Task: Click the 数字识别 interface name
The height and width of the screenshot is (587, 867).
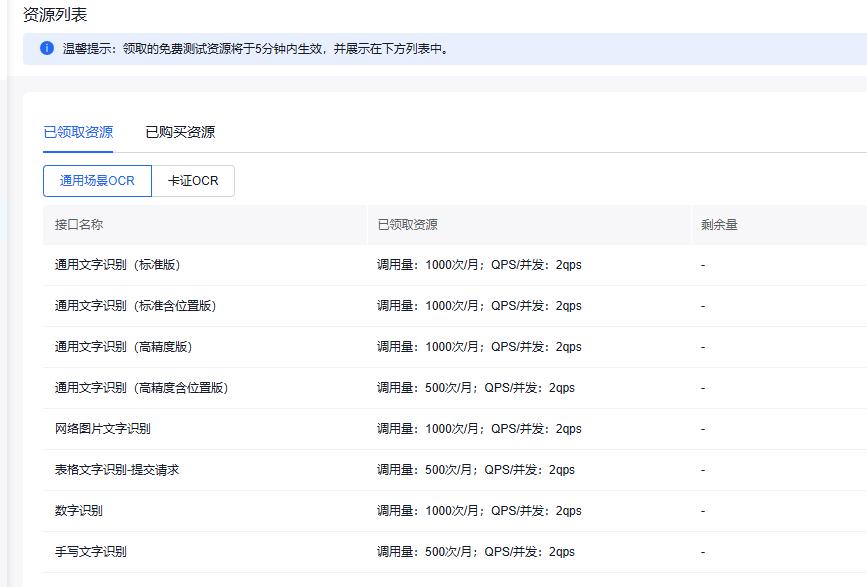Action: pos(78,511)
